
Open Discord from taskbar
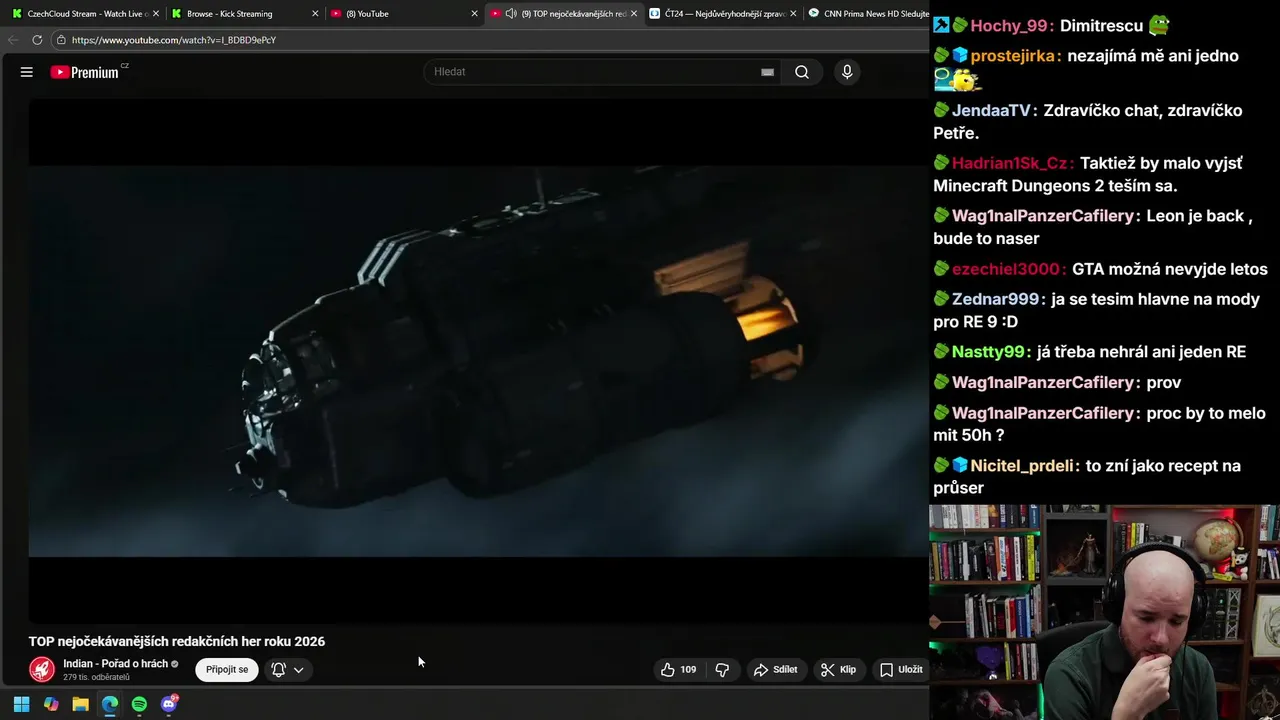tap(169, 704)
